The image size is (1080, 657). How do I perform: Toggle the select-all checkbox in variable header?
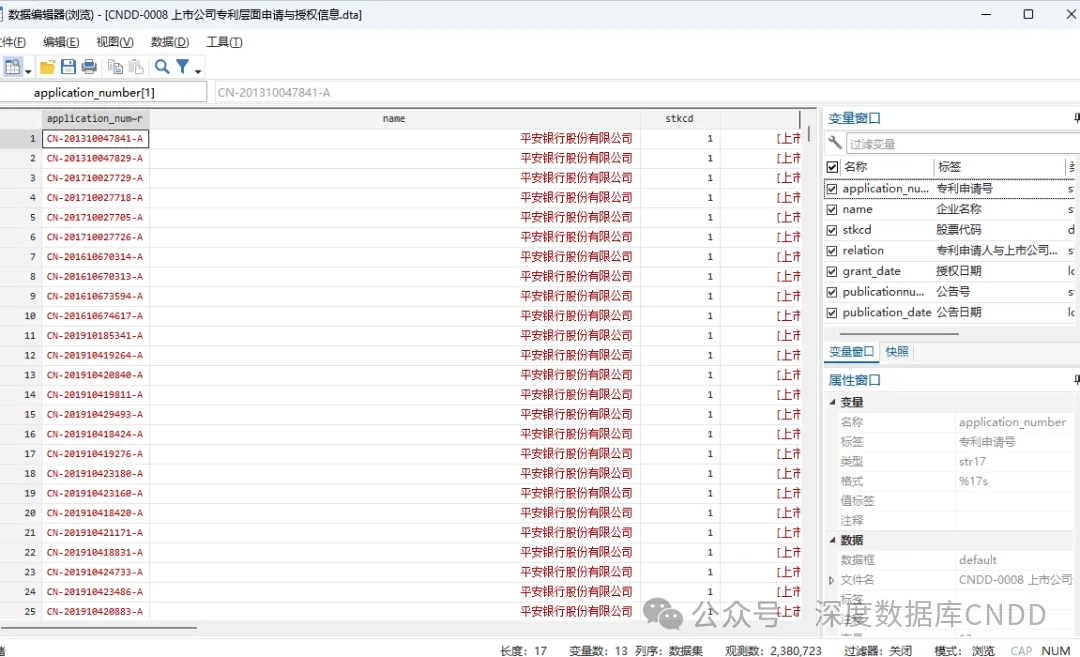832,167
